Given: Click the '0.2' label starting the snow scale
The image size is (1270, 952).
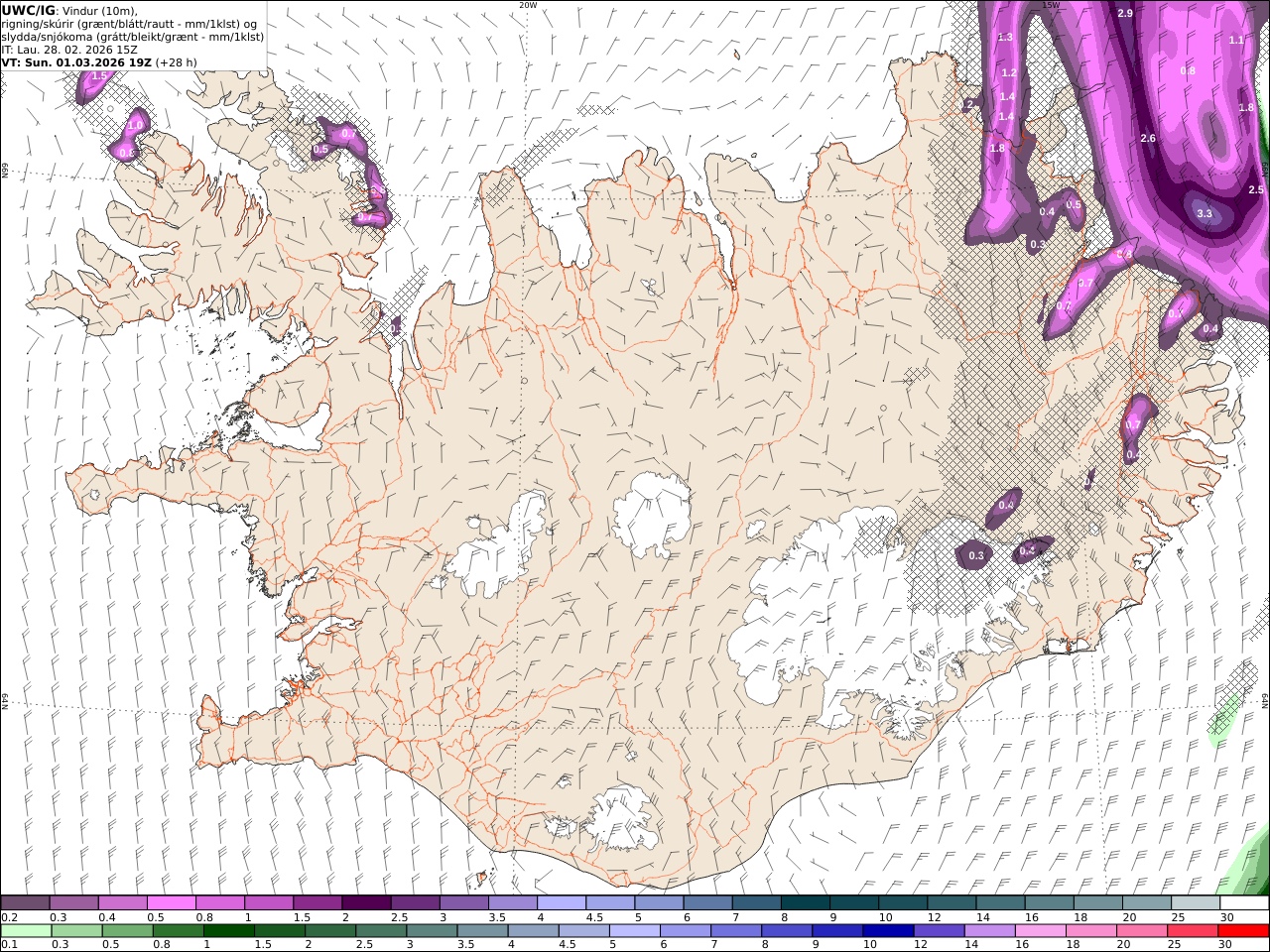Looking at the screenshot, I should [8, 917].
